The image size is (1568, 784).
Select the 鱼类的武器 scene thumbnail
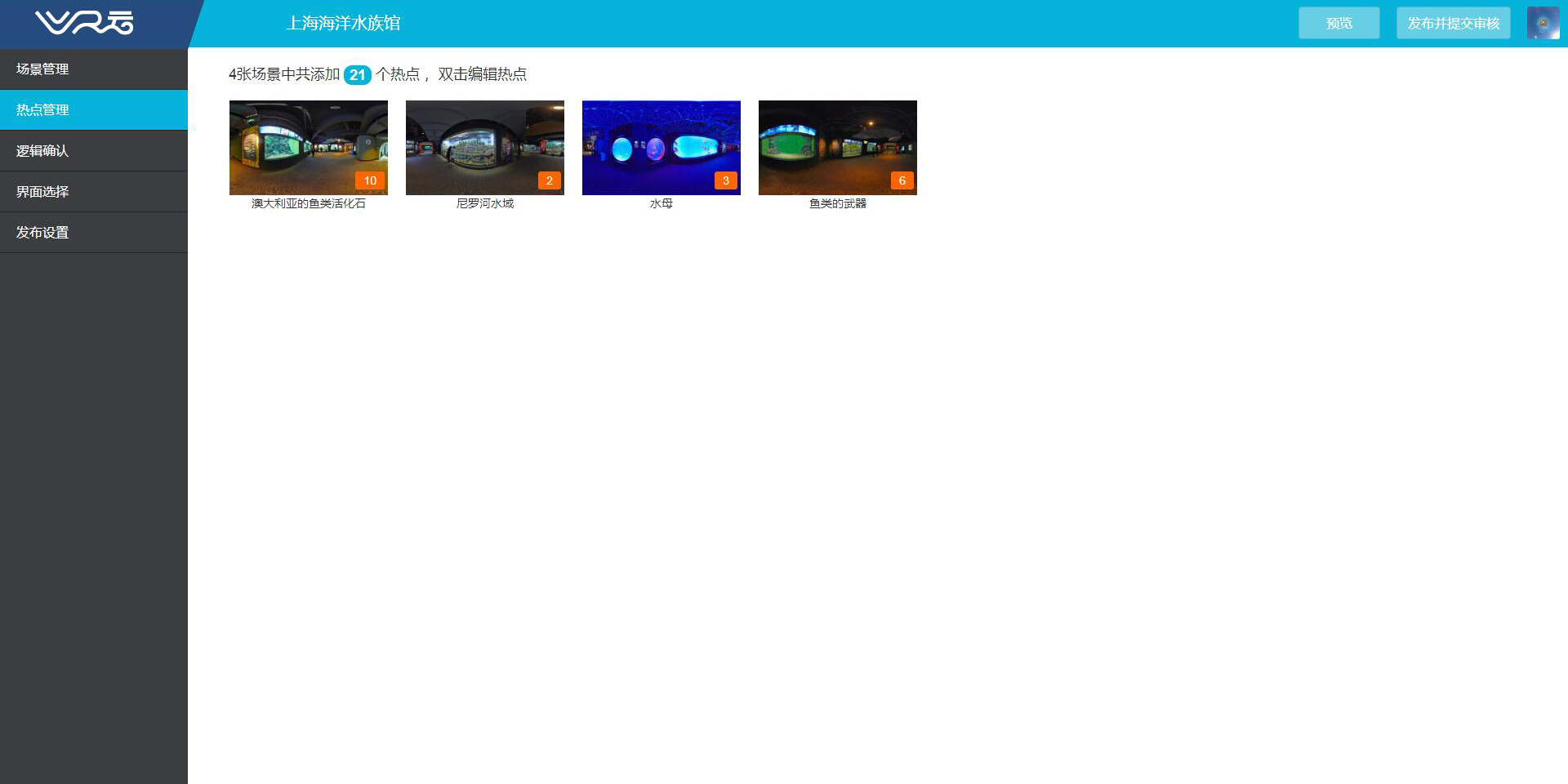[x=838, y=148]
